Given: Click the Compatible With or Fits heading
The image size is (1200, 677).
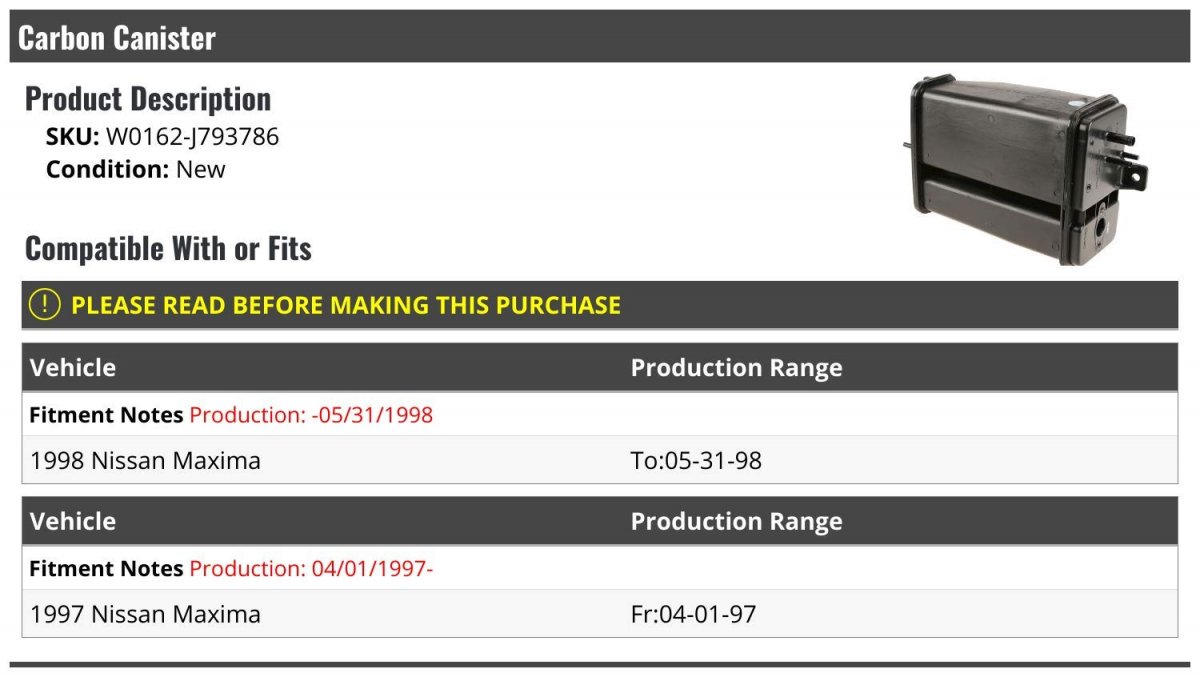Looking at the screenshot, I should (x=168, y=248).
